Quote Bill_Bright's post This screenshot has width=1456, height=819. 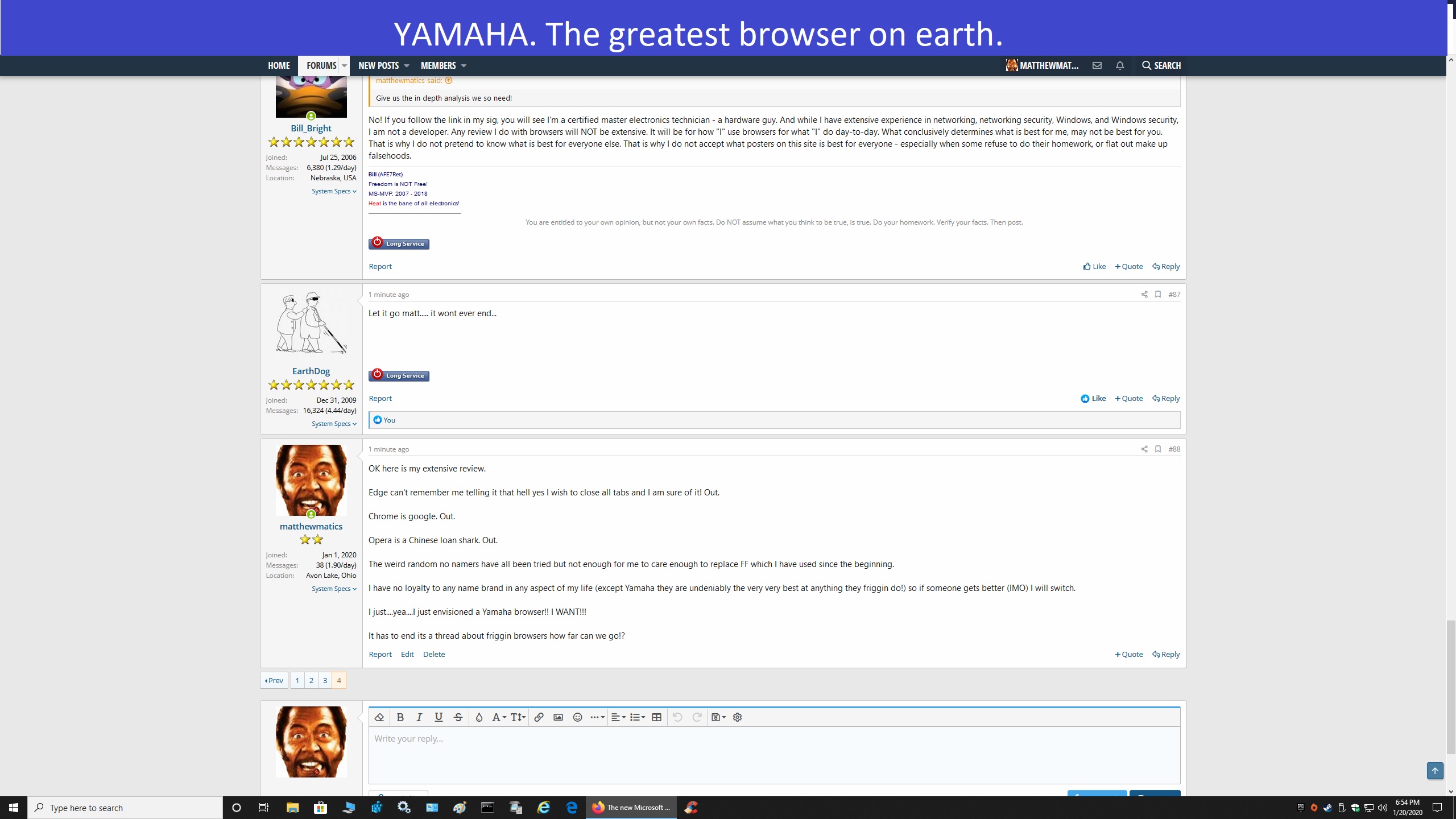click(x=1129, y=266)
